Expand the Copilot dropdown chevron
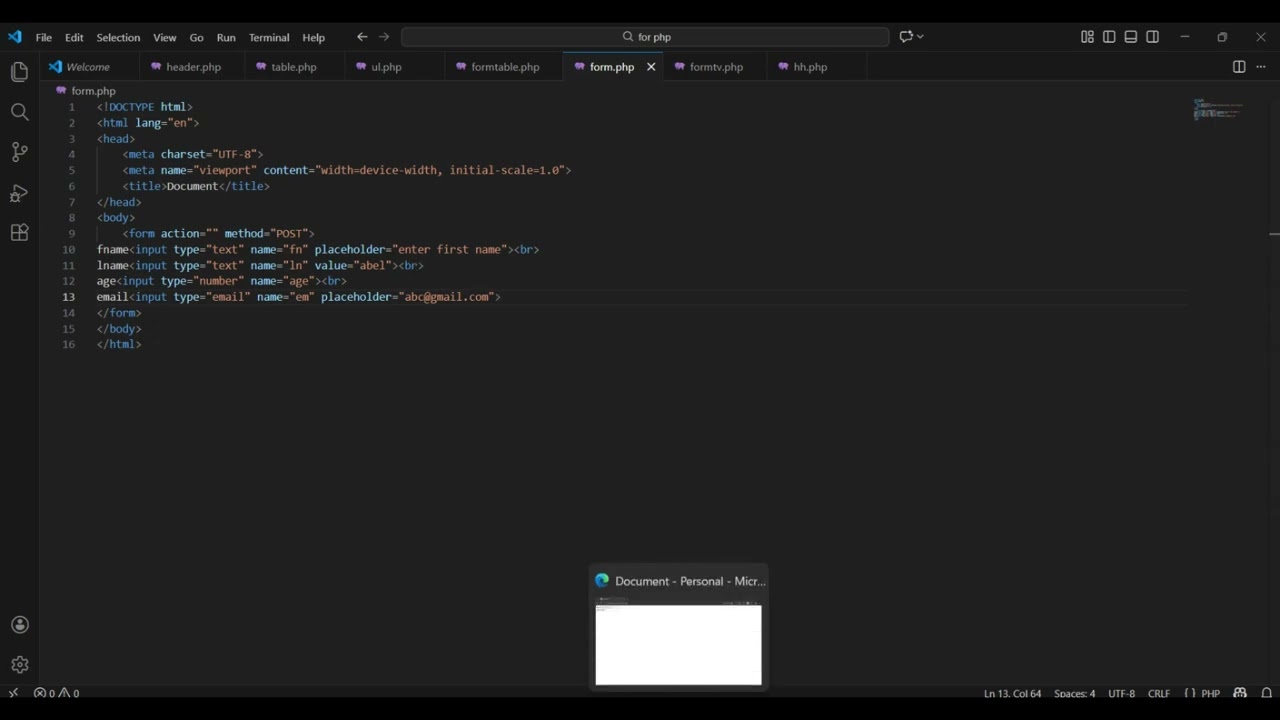1280x720 pixels. (x=920, y=37)
